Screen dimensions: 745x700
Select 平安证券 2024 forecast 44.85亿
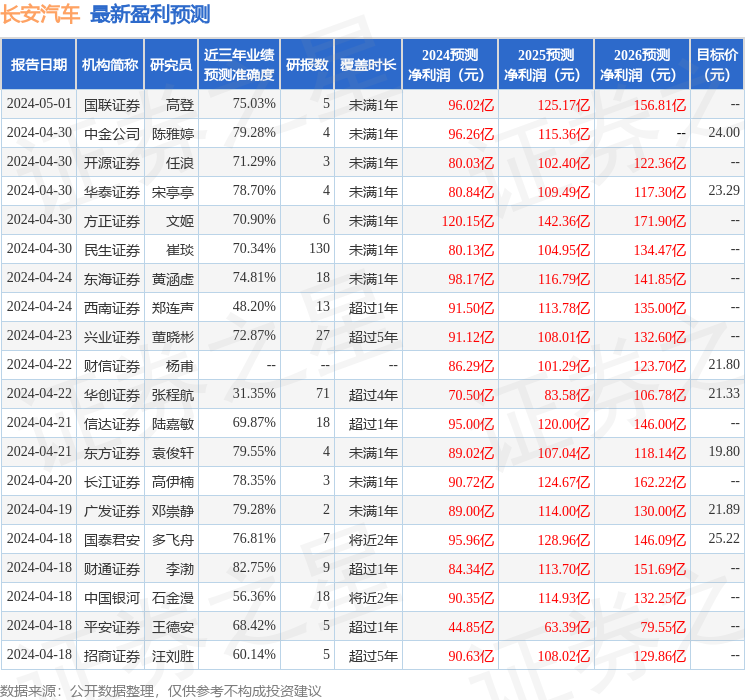[x=471, y=627]
